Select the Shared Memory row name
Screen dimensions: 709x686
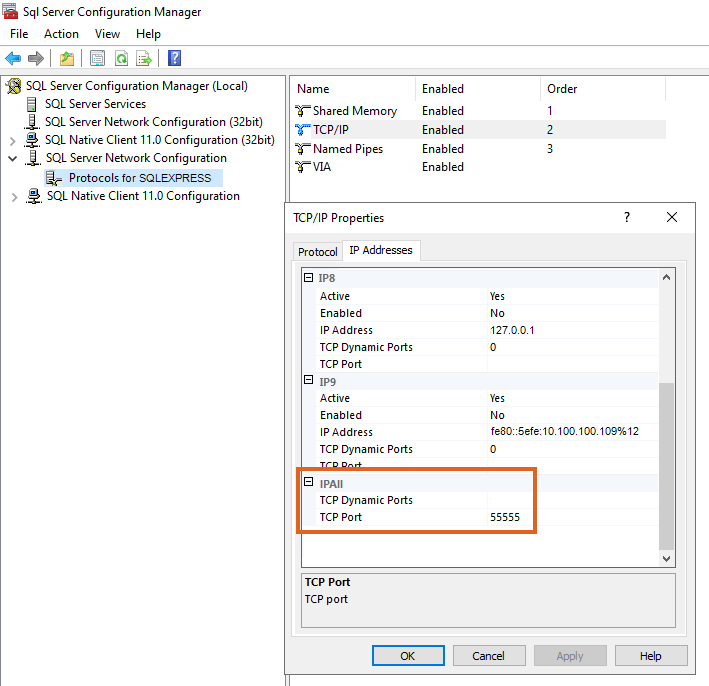[x=355, y=111]
